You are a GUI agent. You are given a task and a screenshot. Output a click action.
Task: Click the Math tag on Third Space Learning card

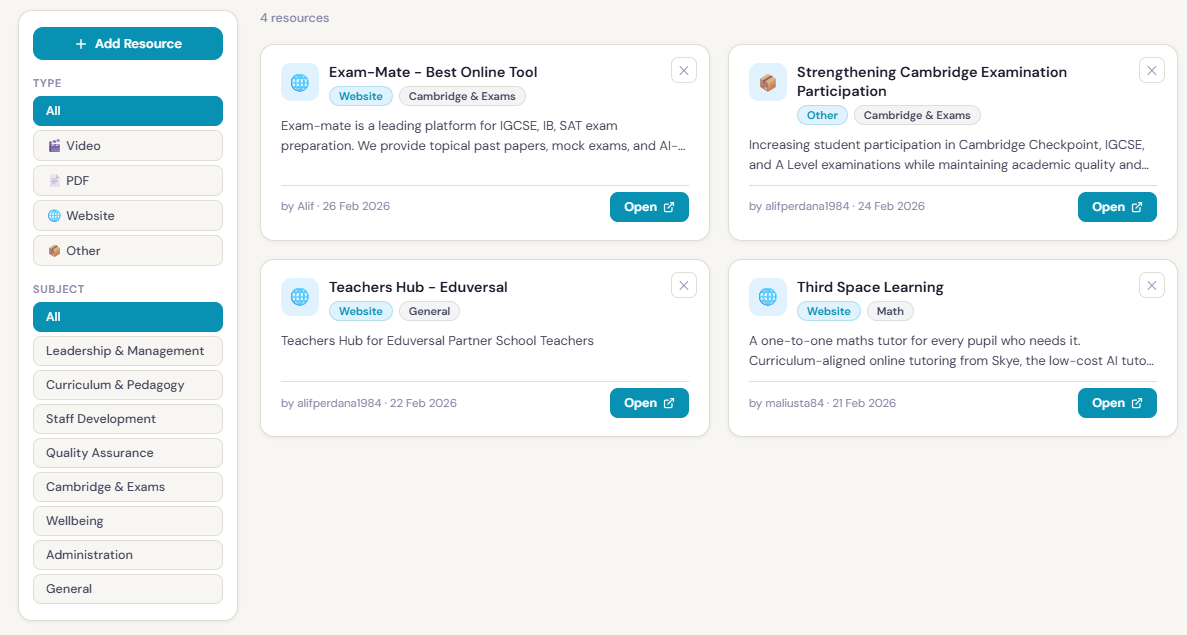(x=890, y=311)
